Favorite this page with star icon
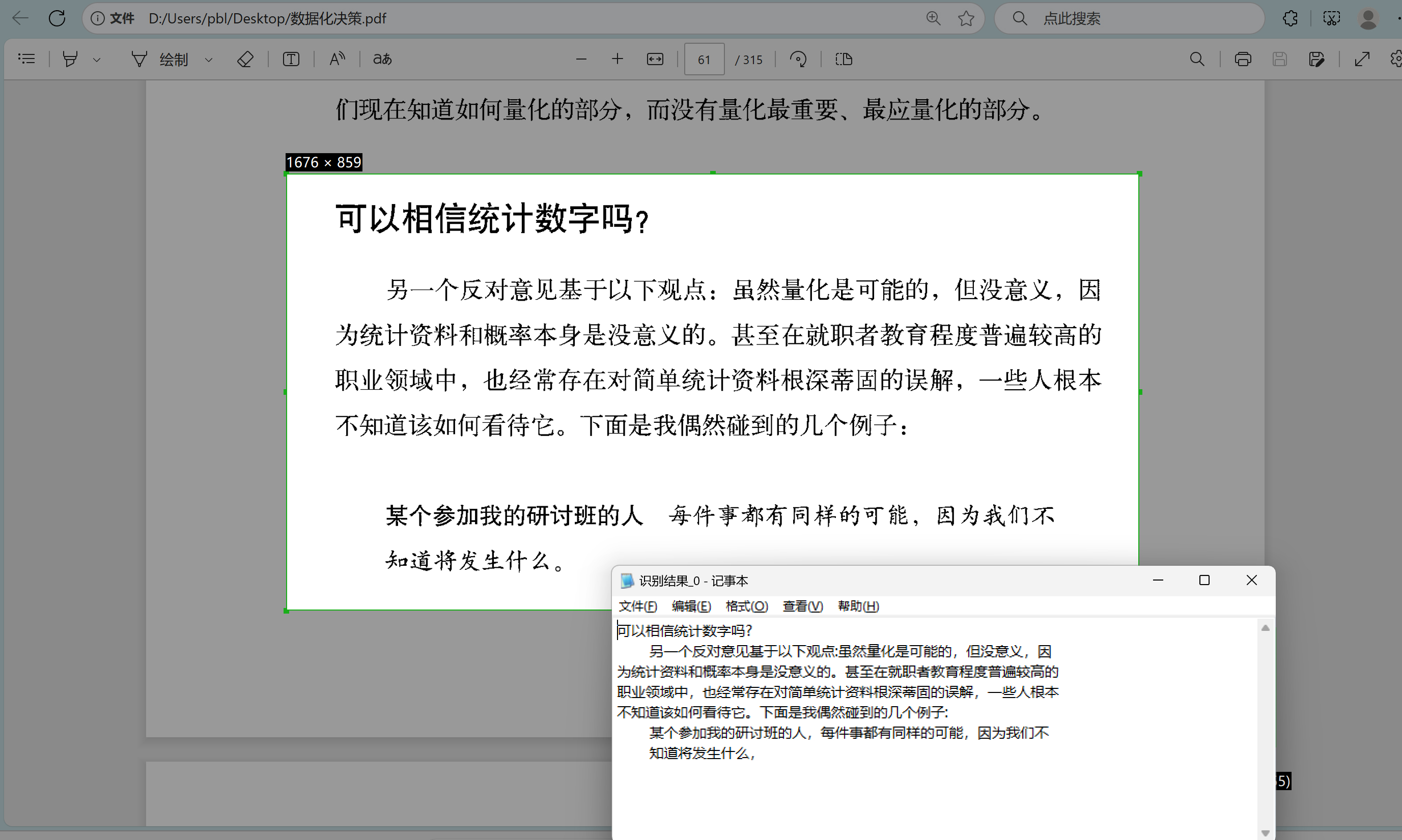The image size is (1402, 840). click(966, 19)
